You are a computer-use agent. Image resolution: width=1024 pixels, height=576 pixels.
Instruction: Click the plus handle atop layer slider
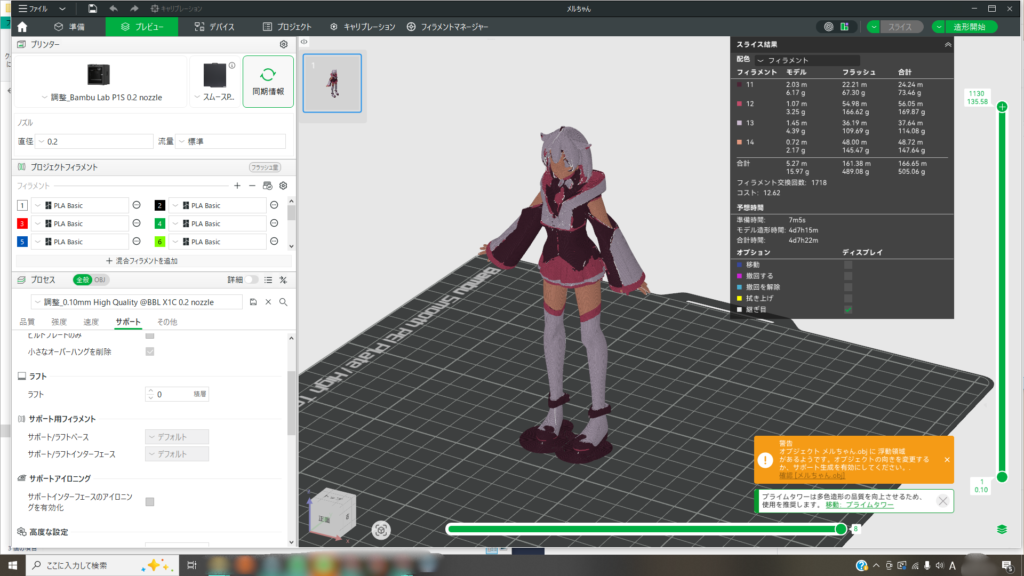click(x=1002, y=106)
